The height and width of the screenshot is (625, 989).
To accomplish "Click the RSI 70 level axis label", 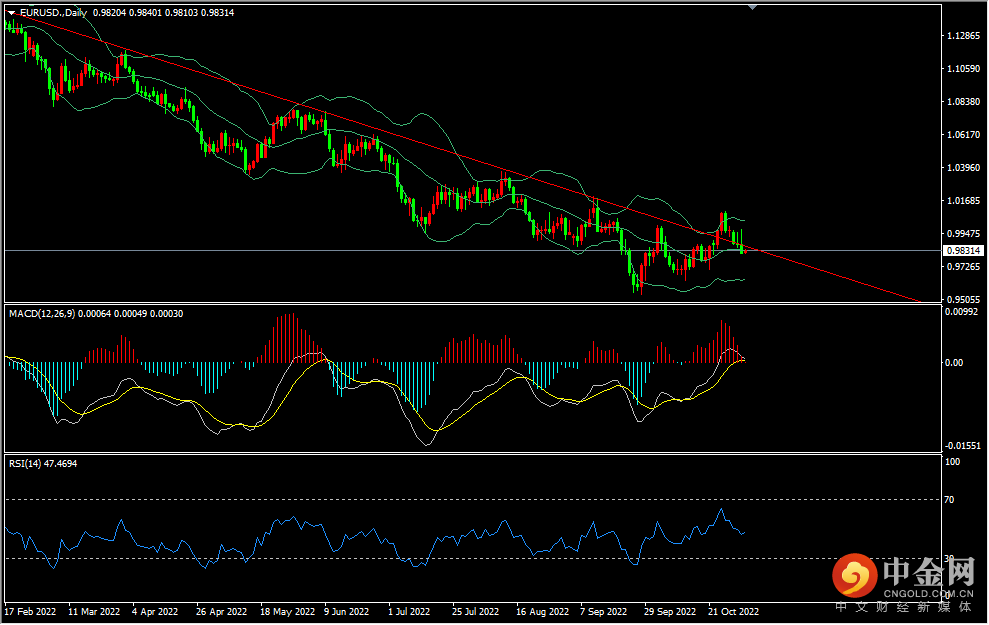I will coord(951,498).
